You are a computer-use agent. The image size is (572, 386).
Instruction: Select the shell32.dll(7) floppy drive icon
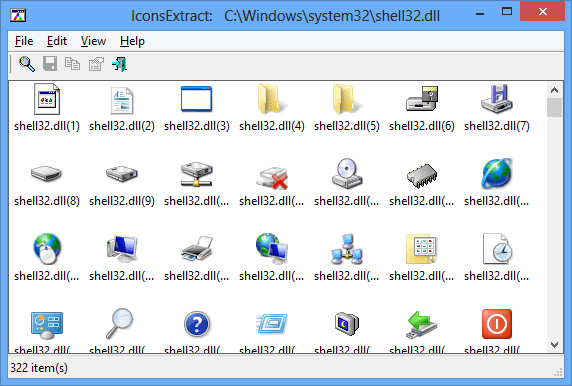point(496,99)
